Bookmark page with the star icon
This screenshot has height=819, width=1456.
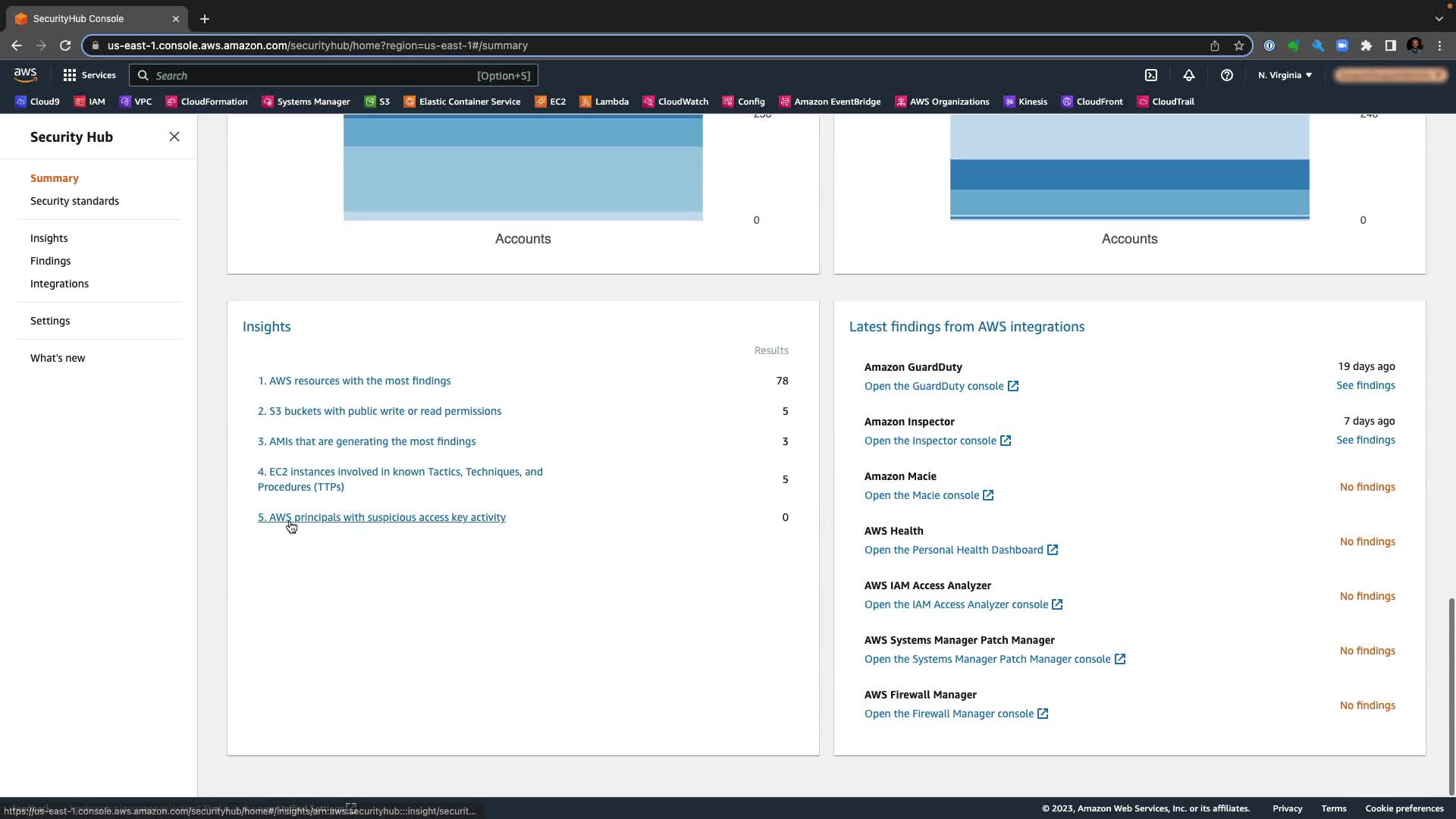click(x=1239, y=45)
